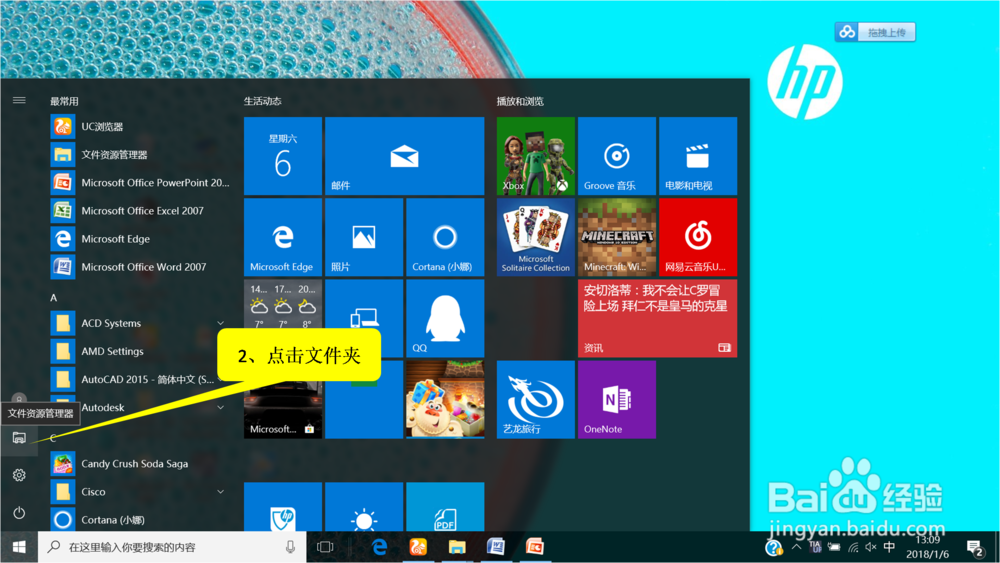Image resolution: width=1000 pixels, height=563 pixels.
Task: Open the Xbox tile
Action: click(x=536, y=156)
